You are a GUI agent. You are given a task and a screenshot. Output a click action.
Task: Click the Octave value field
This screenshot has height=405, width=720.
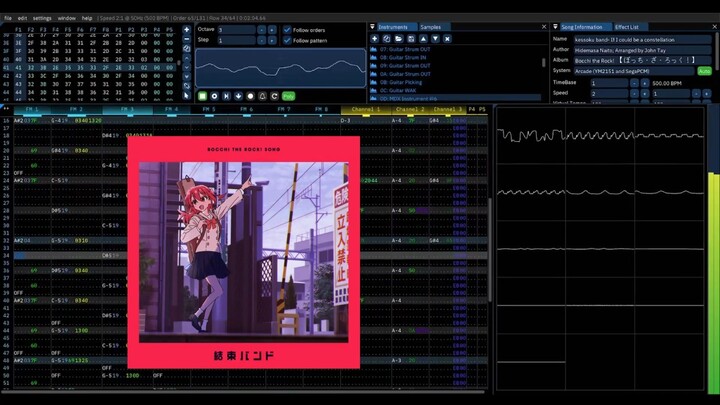click(236, 30)
